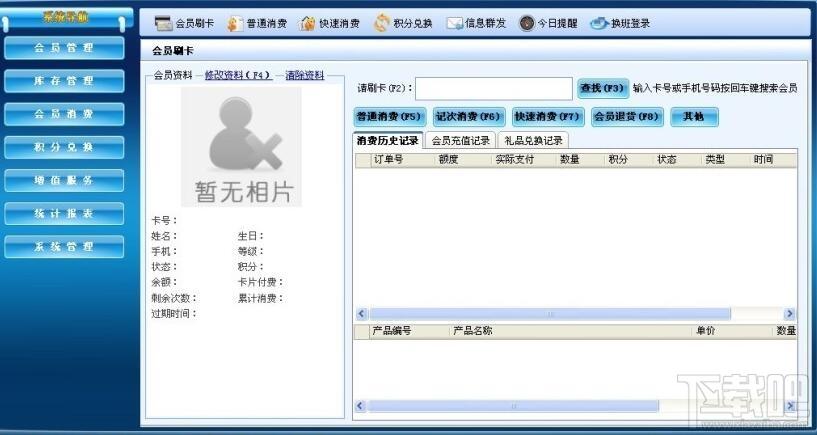817x435 pixels.
Task: Open 库存管理 in the left navigation
Action: coord(64,81)
